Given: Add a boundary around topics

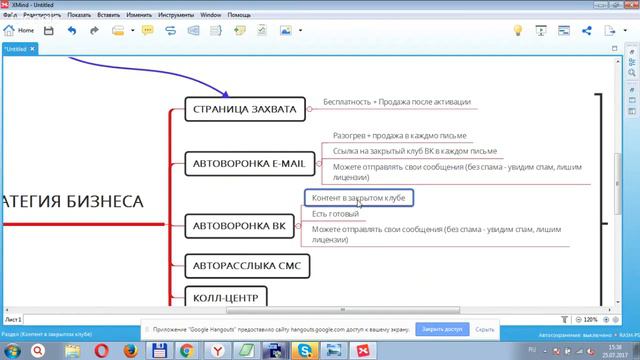Looking at the screenshot, I should click(x=193, y=30).
